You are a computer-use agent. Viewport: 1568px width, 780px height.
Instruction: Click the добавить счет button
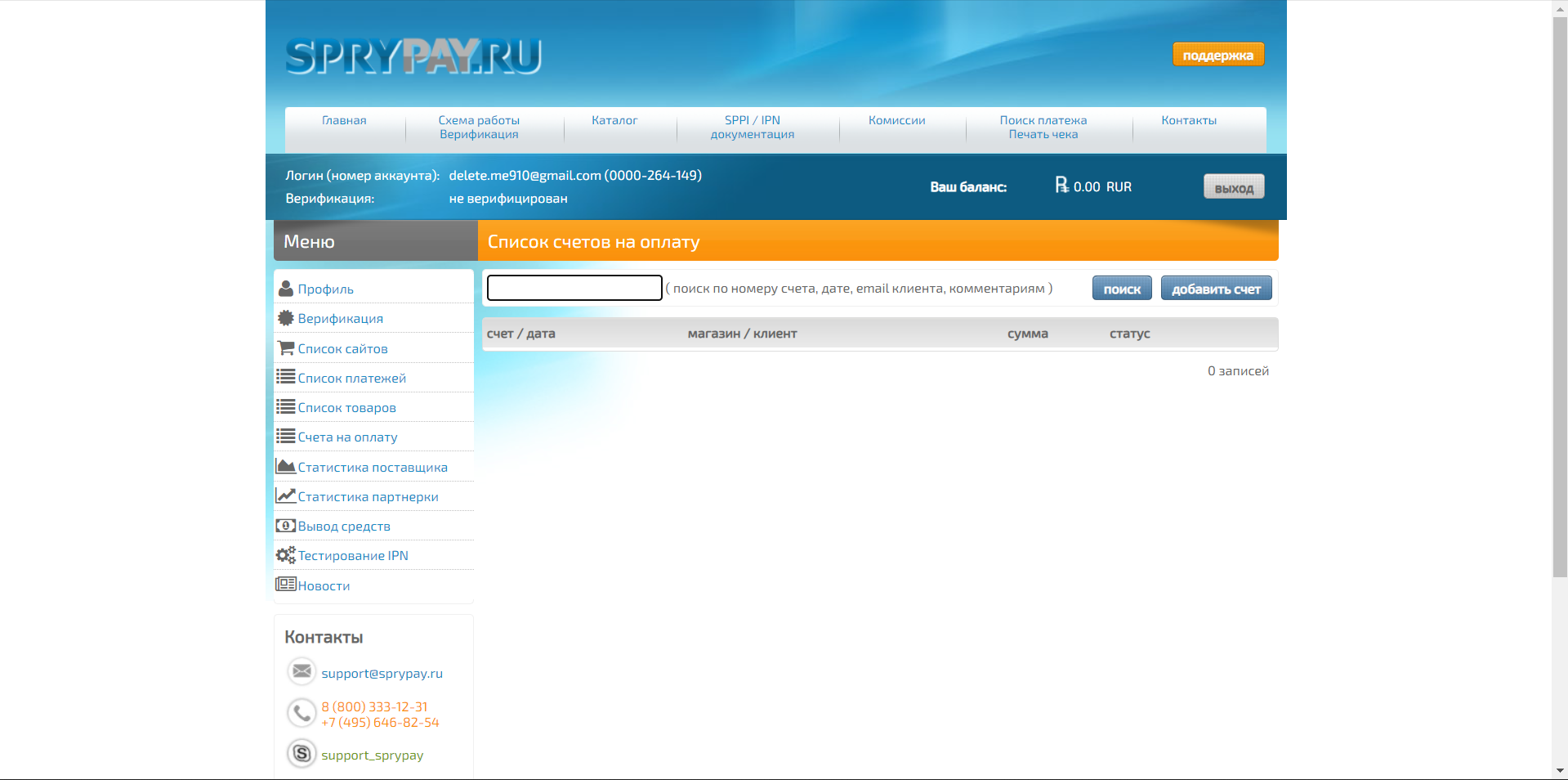pyautogui.click(x=1217, y=289)
